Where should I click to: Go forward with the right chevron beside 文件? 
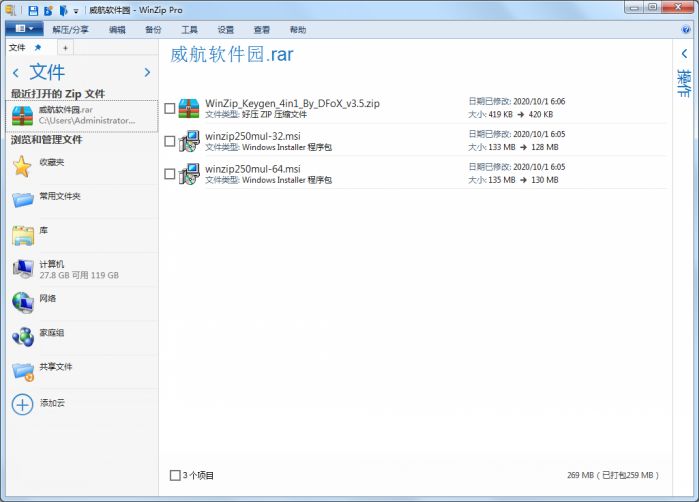[x=147, y=72]
